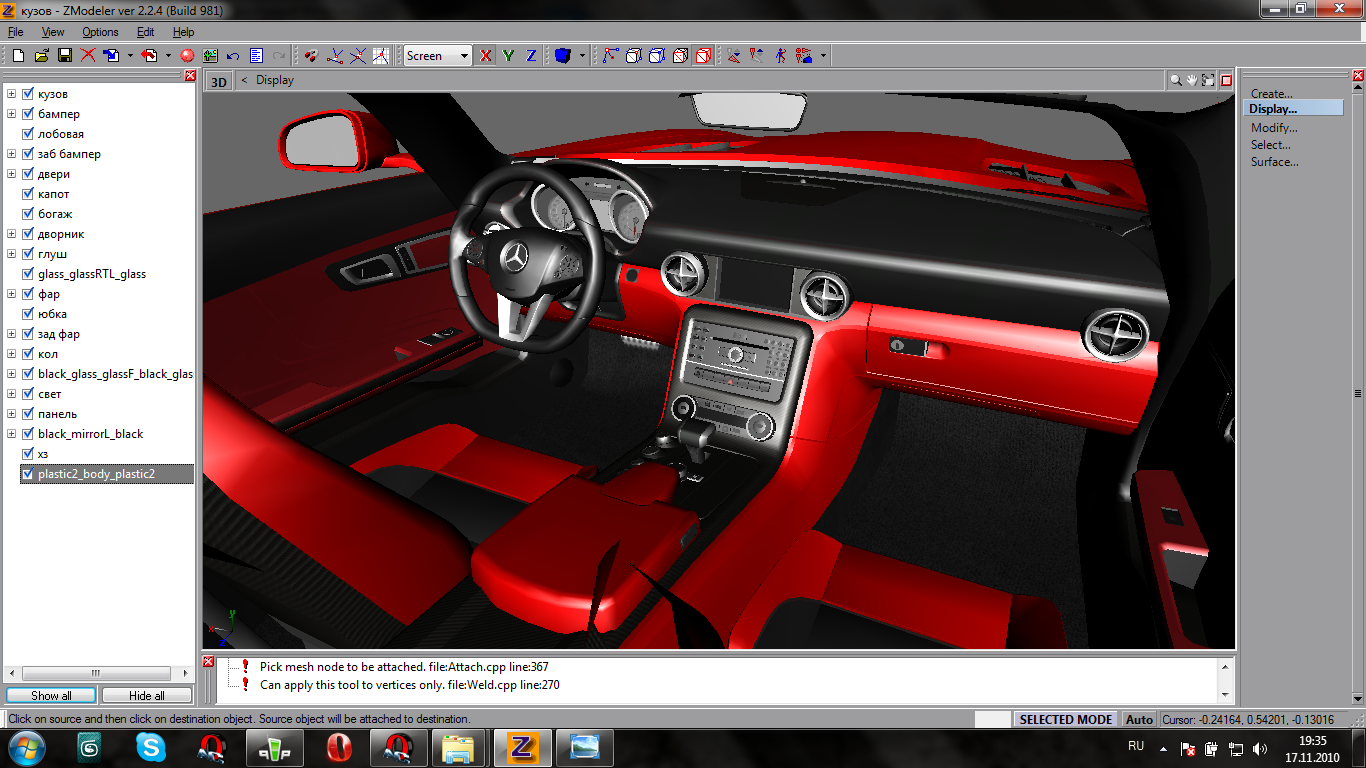Viewport: 1366px width, 768px height.
Task: Uncheck plastic2_body_plastic2 checkbox
Action: coord(28,474)
